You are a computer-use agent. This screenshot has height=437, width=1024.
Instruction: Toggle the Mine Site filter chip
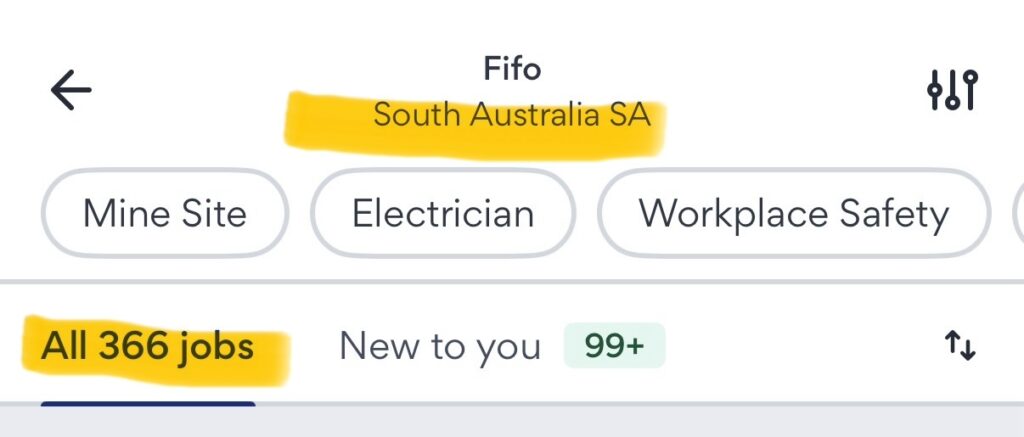164,214
